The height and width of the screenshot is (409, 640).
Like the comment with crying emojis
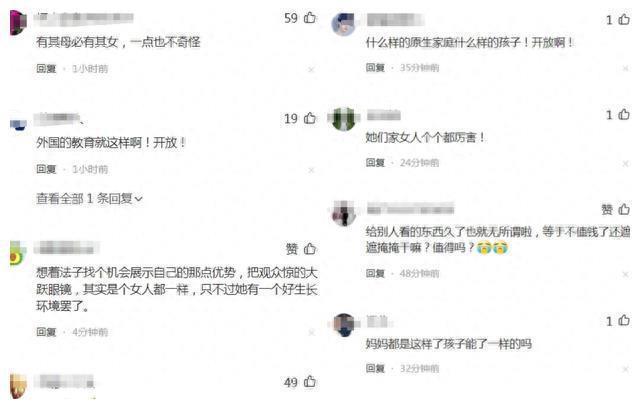pyautogui.click(x=624, y=209)
